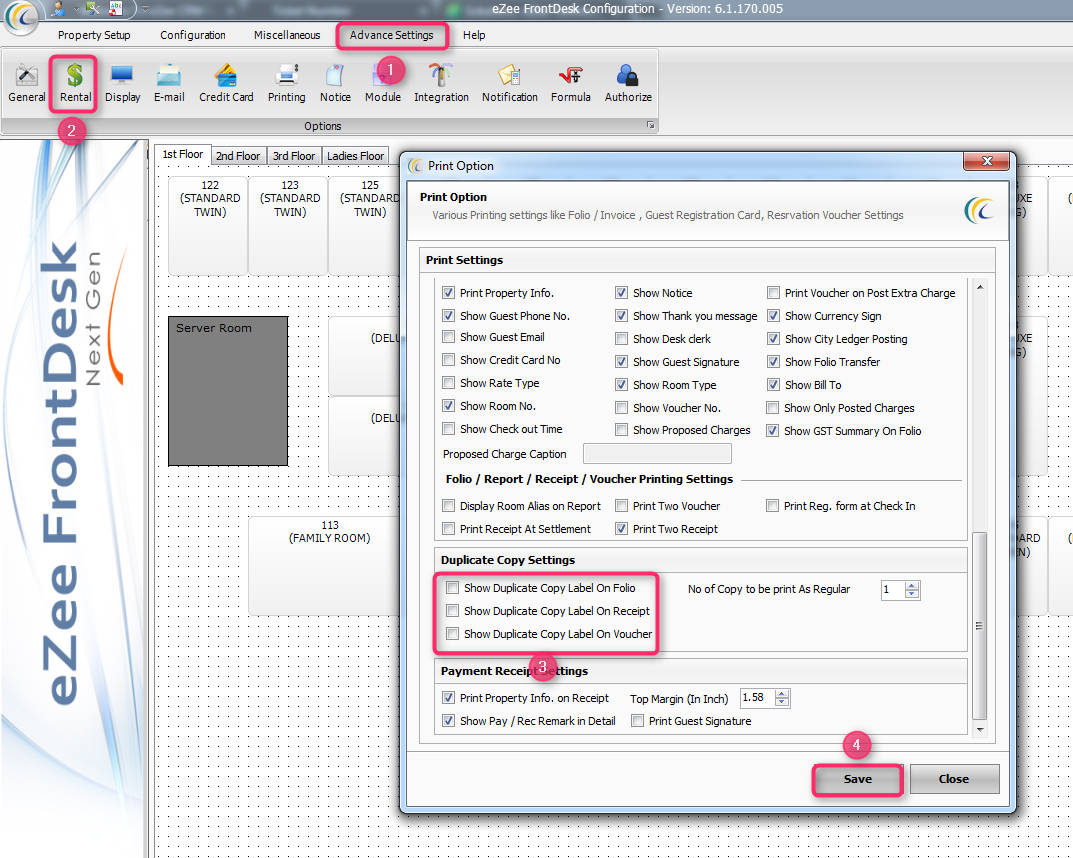Click Print Settings scroll down arrow
The image size is (1073, 858).
pyautogui.click(x=980, y=729)
